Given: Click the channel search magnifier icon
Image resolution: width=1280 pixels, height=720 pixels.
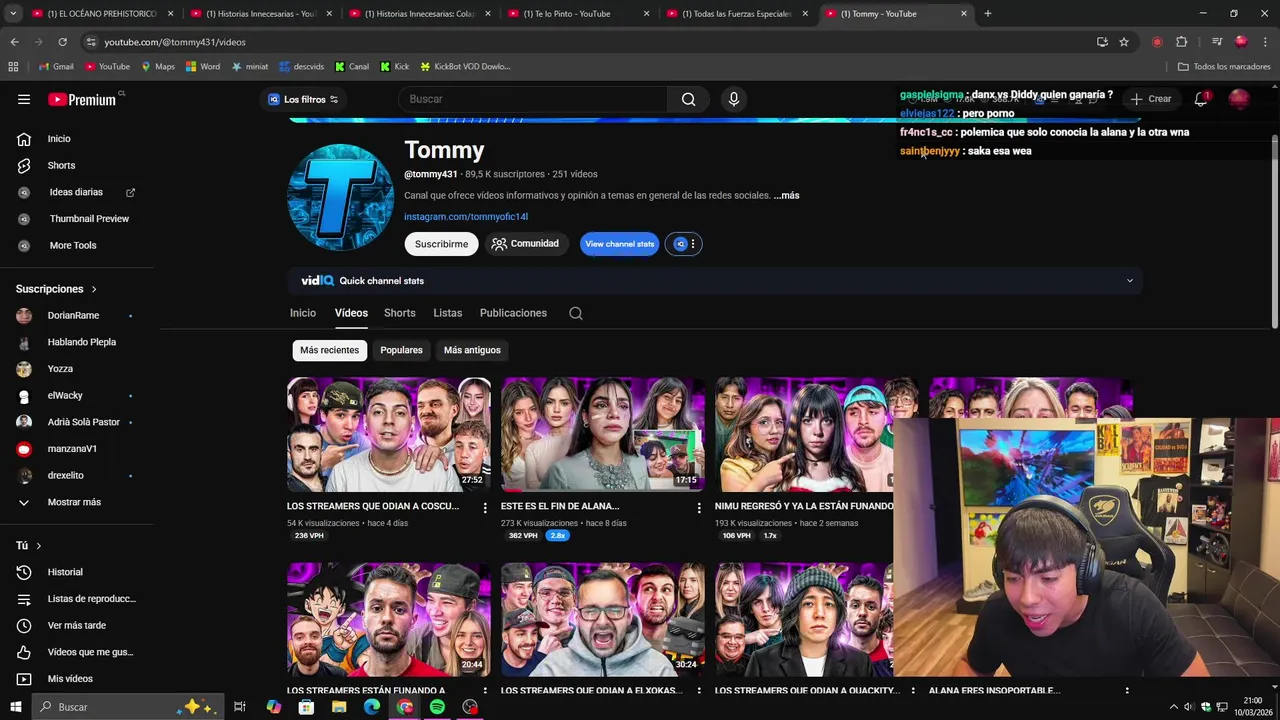Looking at the screenshot, I should pos(576,313).
